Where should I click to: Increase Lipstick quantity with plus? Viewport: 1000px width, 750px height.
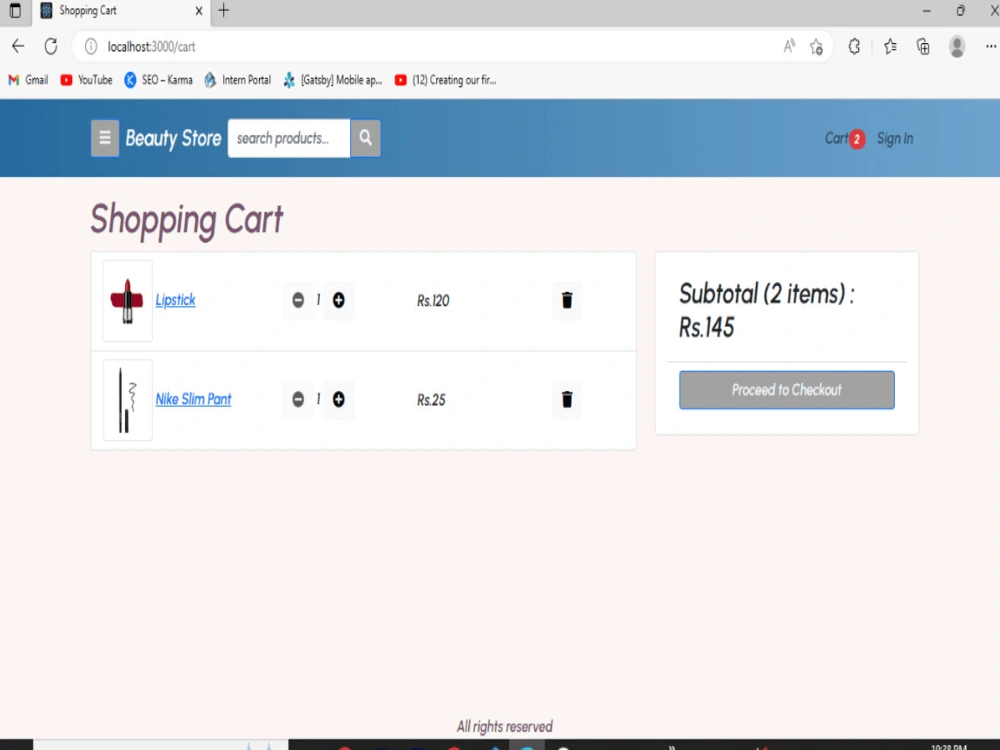(339, 300)
